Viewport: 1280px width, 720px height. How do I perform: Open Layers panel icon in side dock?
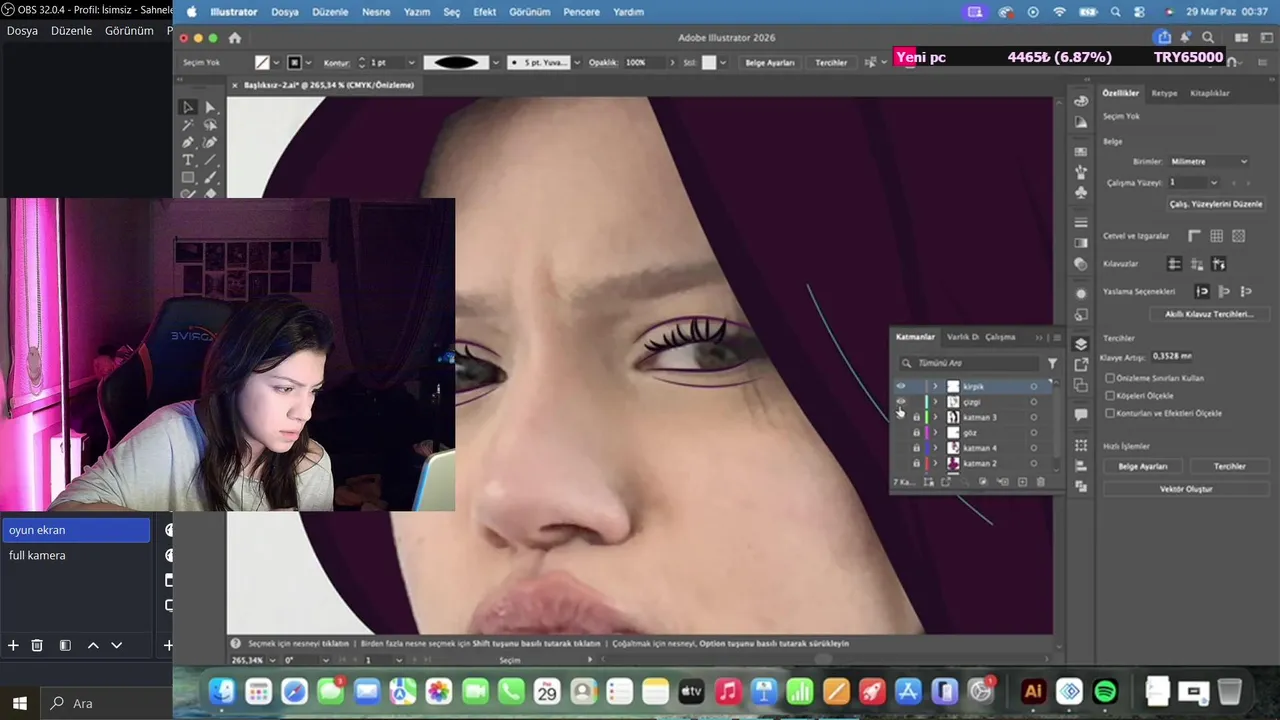coord(1081,344)
